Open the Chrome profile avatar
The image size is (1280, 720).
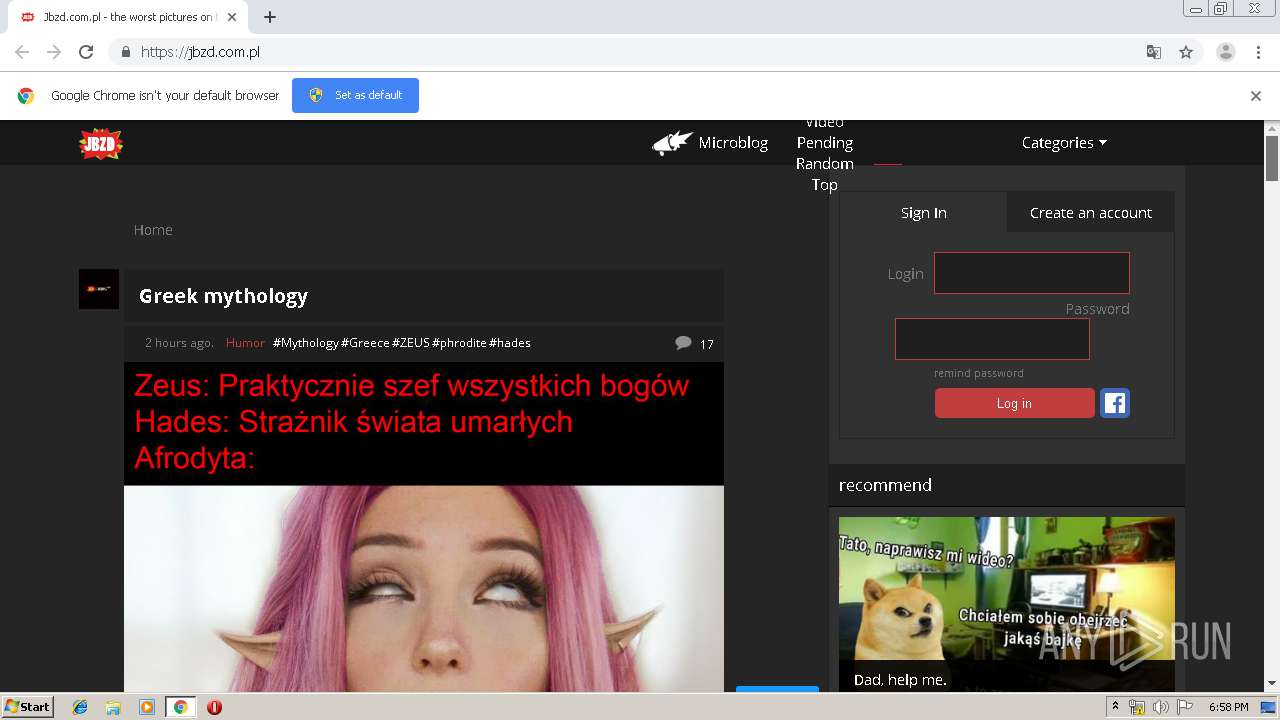point(1226,52)
